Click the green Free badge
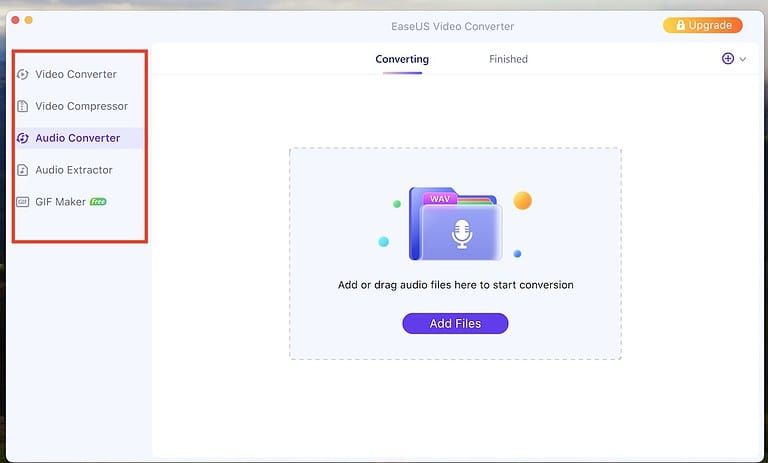This screenshot has height=463, width=768. [98, 202]
